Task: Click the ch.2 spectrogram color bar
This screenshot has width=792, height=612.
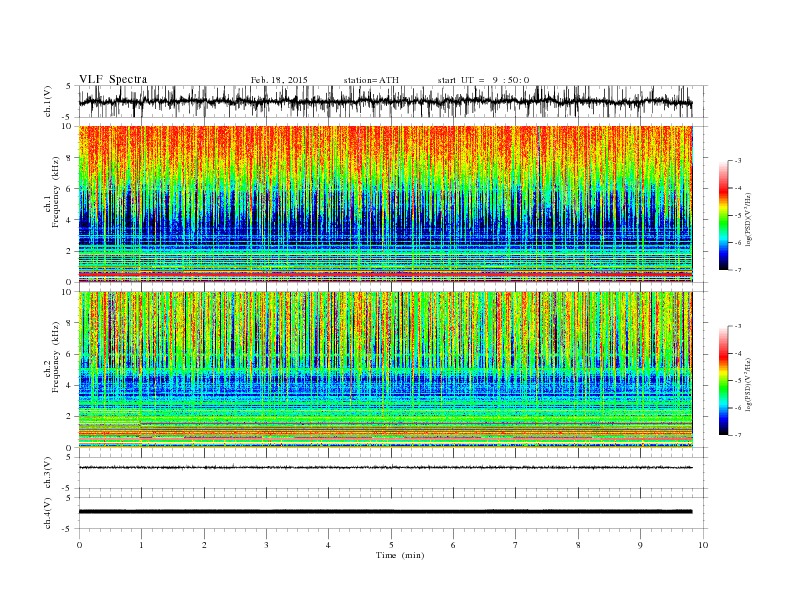Action: click(x=723, y=380)
